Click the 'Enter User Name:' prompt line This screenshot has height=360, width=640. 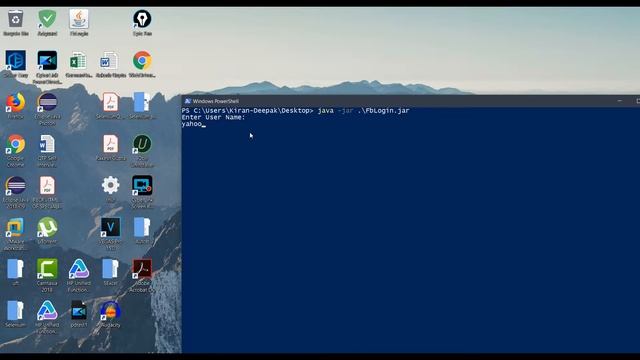coord(213,117)
